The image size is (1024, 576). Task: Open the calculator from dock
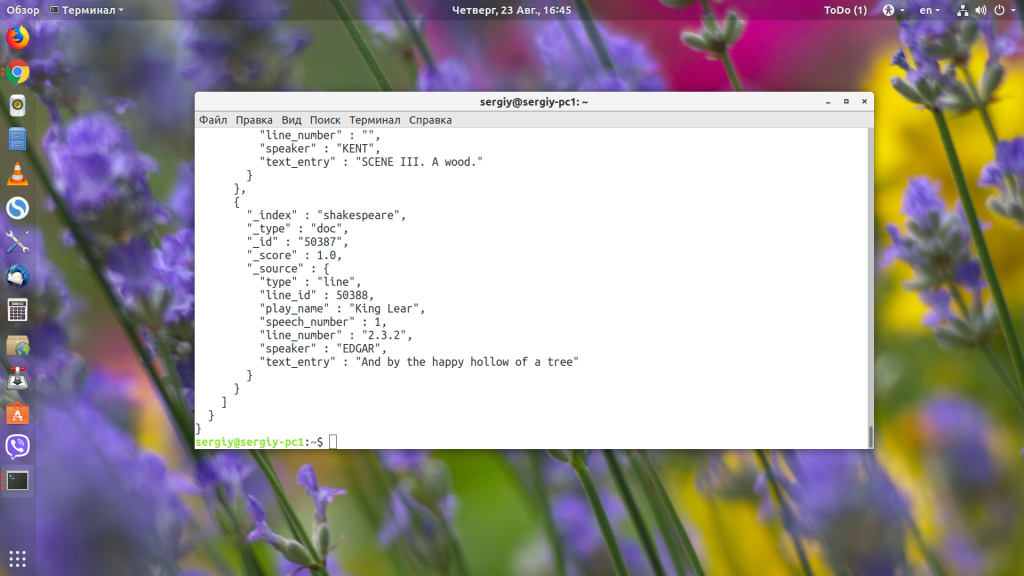click(18, 310)
